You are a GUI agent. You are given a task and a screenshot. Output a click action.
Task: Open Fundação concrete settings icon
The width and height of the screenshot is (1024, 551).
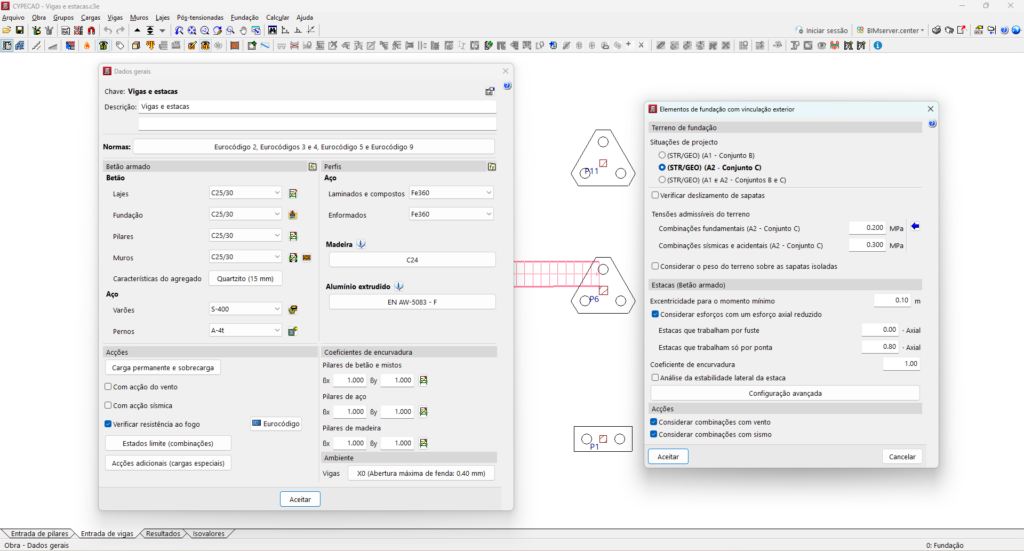[293, 215]
